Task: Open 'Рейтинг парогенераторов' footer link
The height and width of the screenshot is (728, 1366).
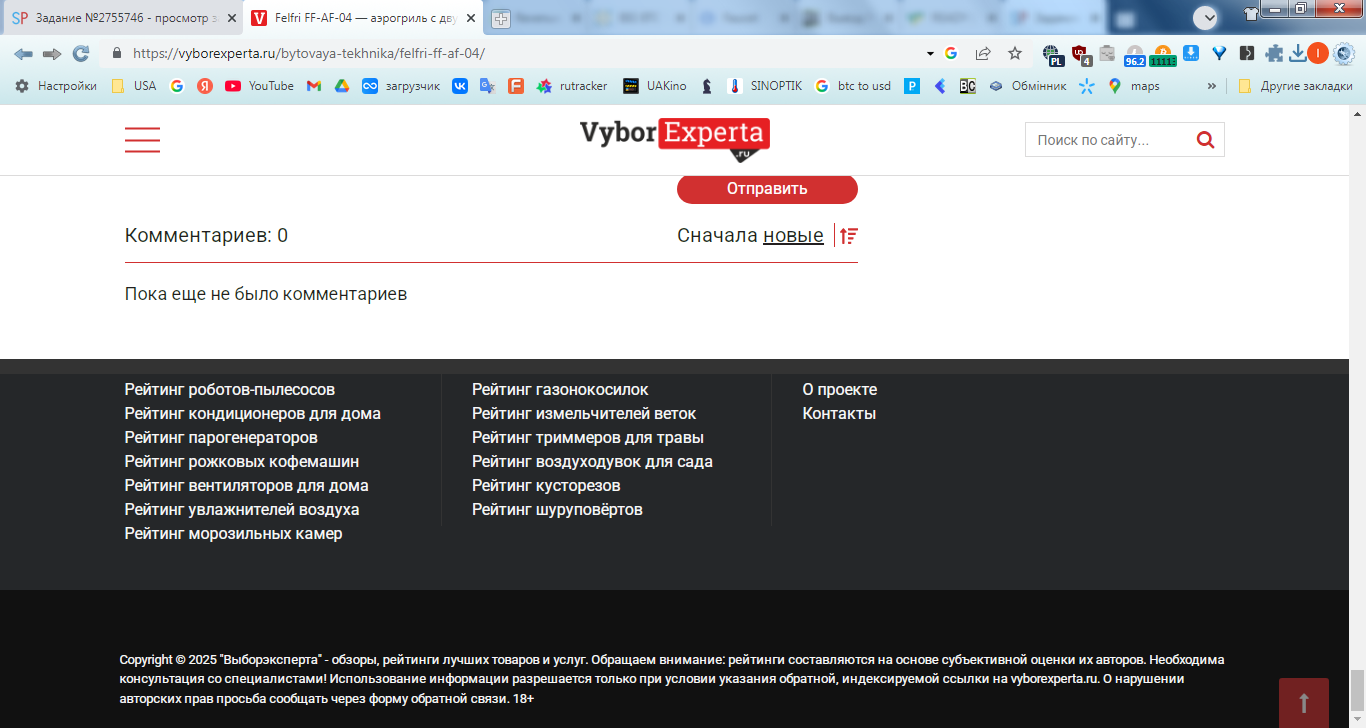Action: [x=221, y=438]
